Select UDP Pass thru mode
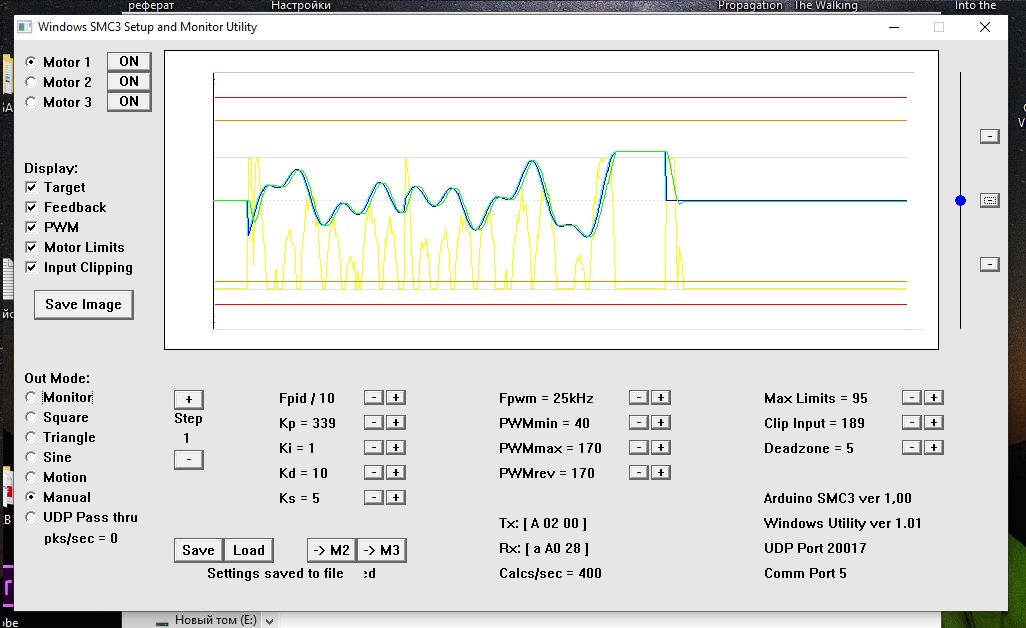Viewport: 1026px width, 628px height. (31, 517)
